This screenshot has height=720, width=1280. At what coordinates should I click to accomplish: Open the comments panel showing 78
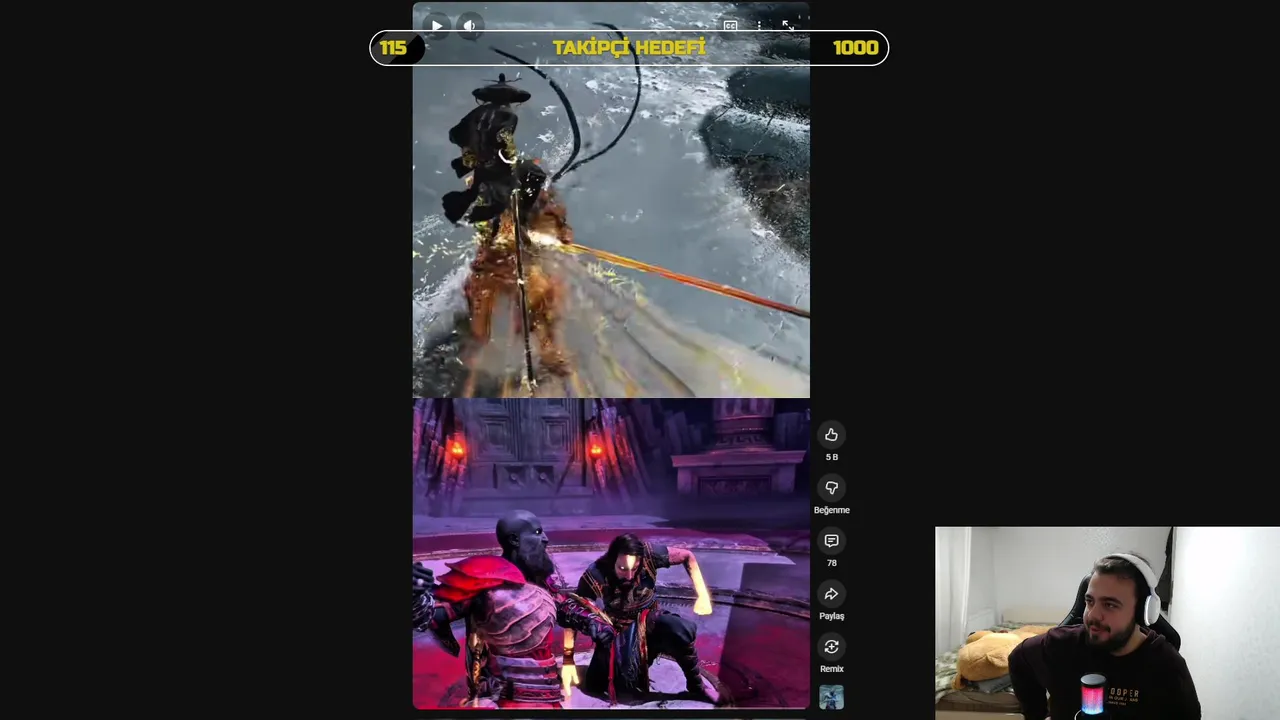(x=831, y=540)
